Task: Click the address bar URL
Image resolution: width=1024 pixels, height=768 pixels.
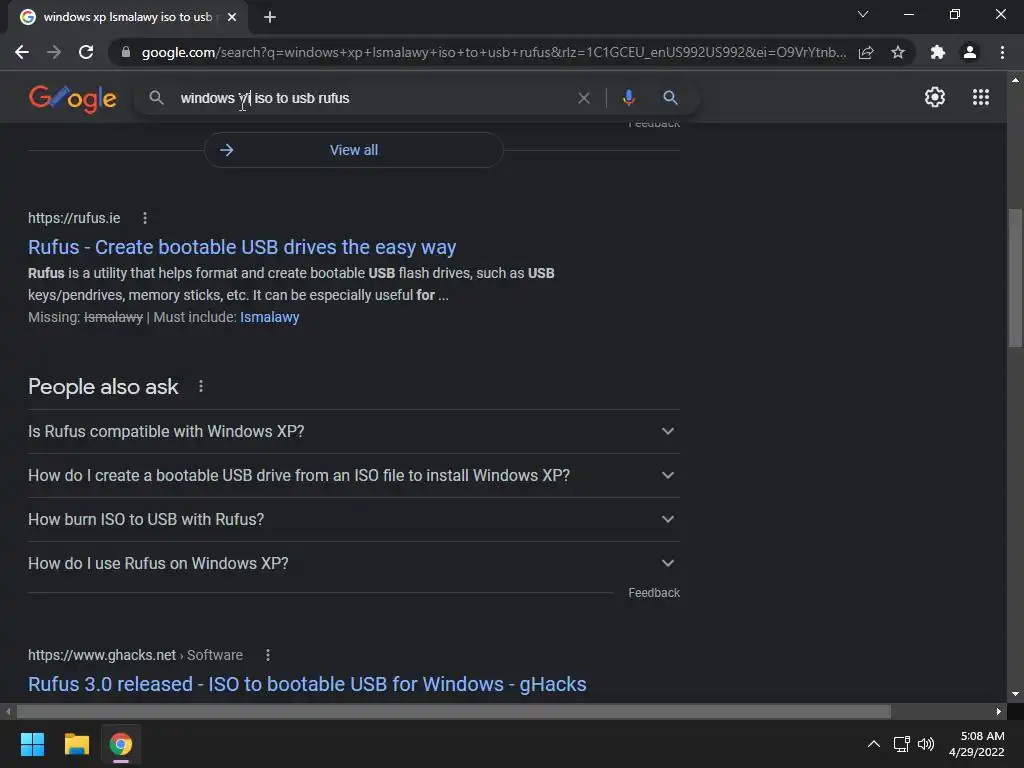Action: point(493,52)
